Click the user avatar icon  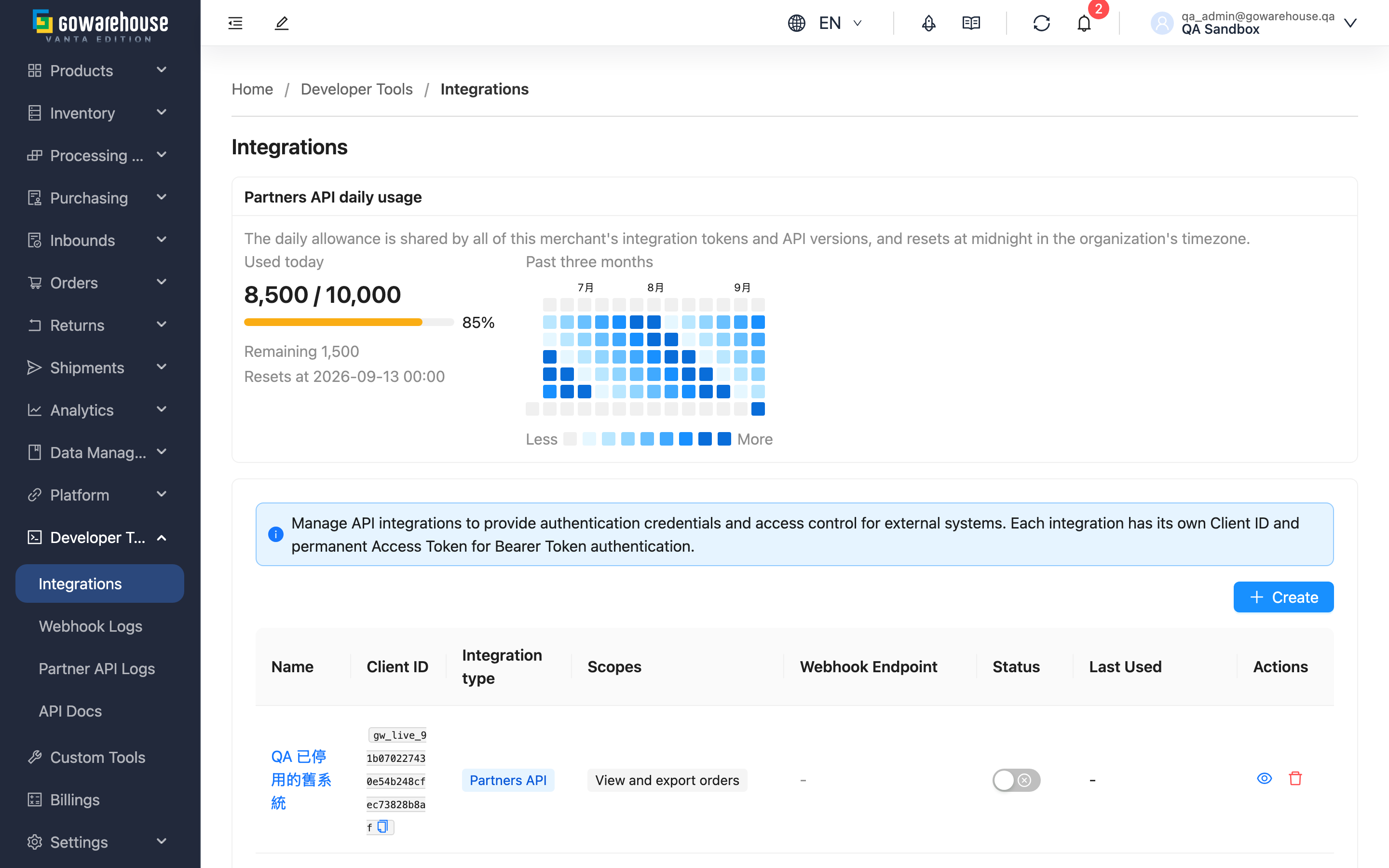[1162, 23]
